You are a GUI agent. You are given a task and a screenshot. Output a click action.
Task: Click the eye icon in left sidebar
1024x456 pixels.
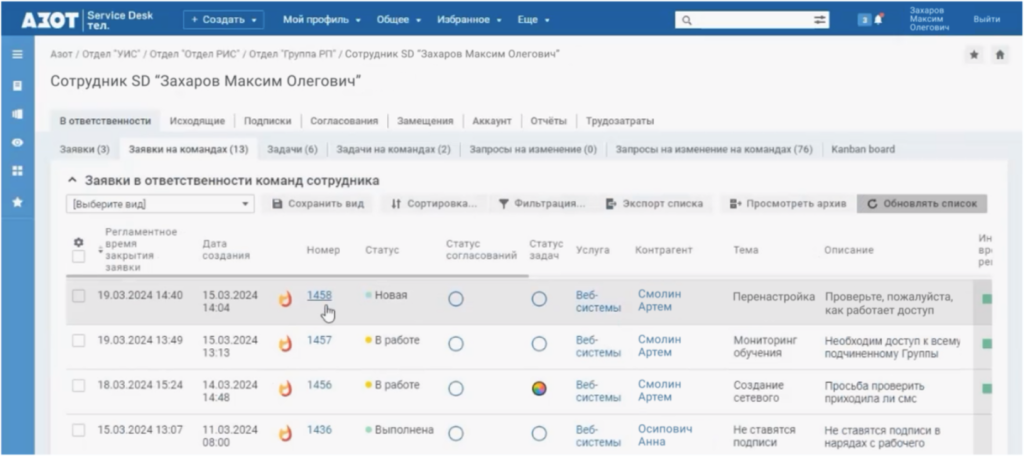17,142
